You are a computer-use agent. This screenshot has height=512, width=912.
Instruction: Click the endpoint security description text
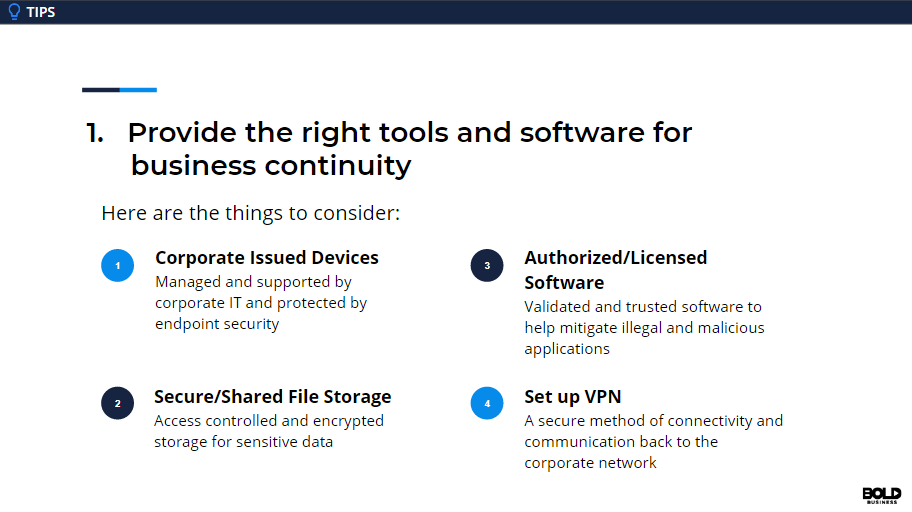(x=261, y=303)
